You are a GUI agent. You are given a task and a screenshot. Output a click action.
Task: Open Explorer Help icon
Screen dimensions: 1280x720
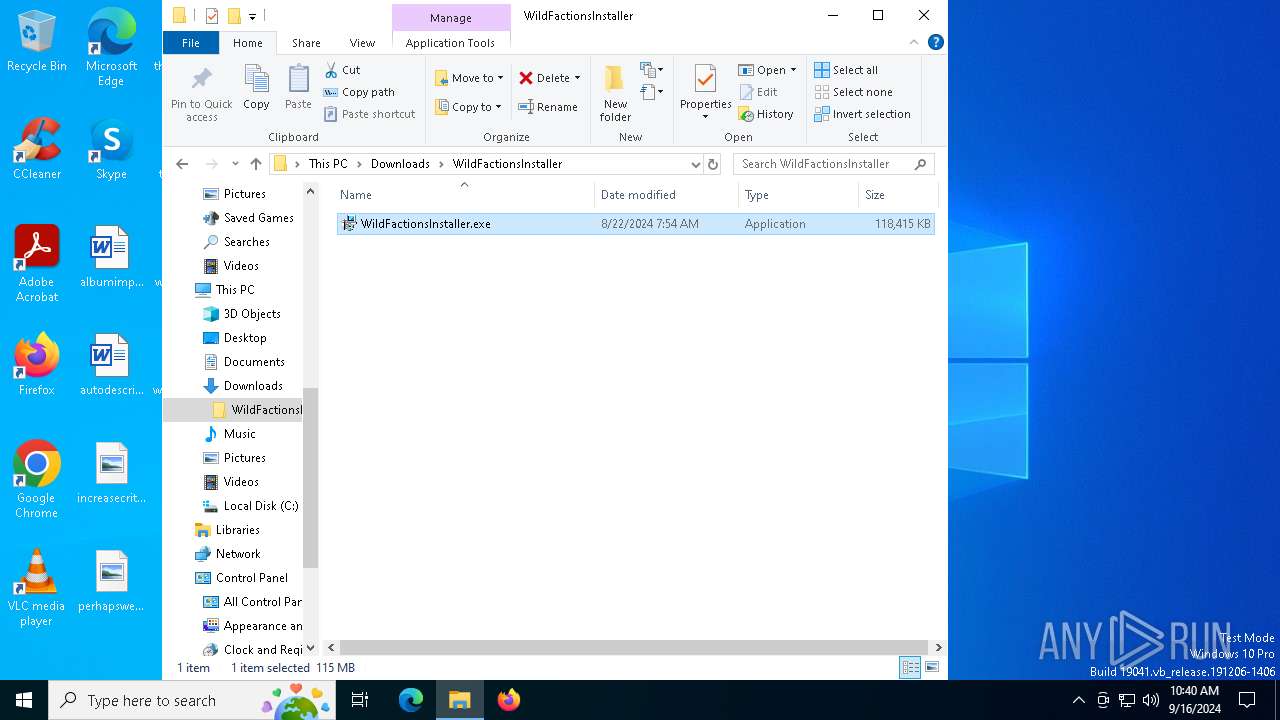936,42
